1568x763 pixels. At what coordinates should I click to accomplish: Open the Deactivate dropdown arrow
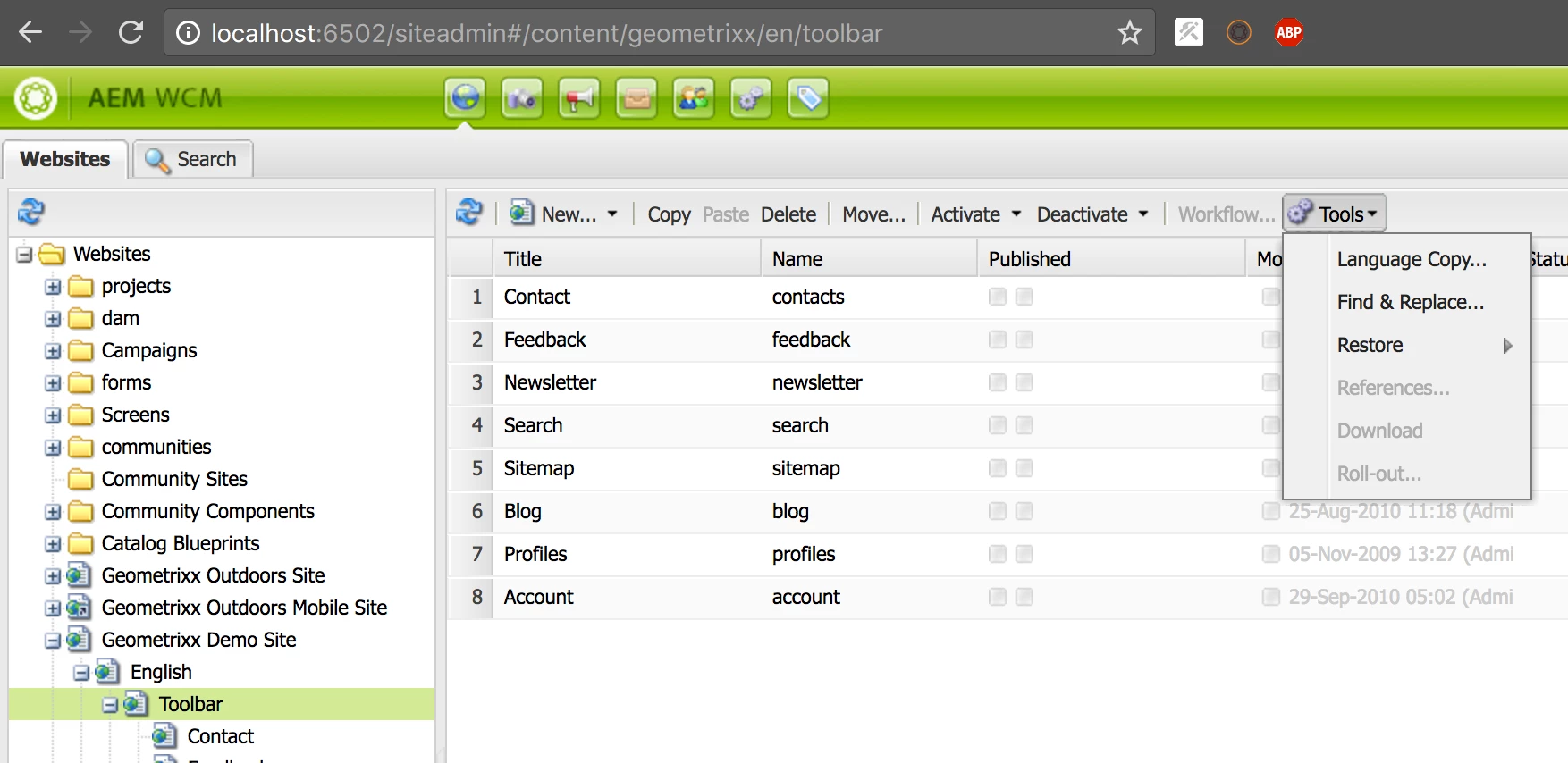1143,214
